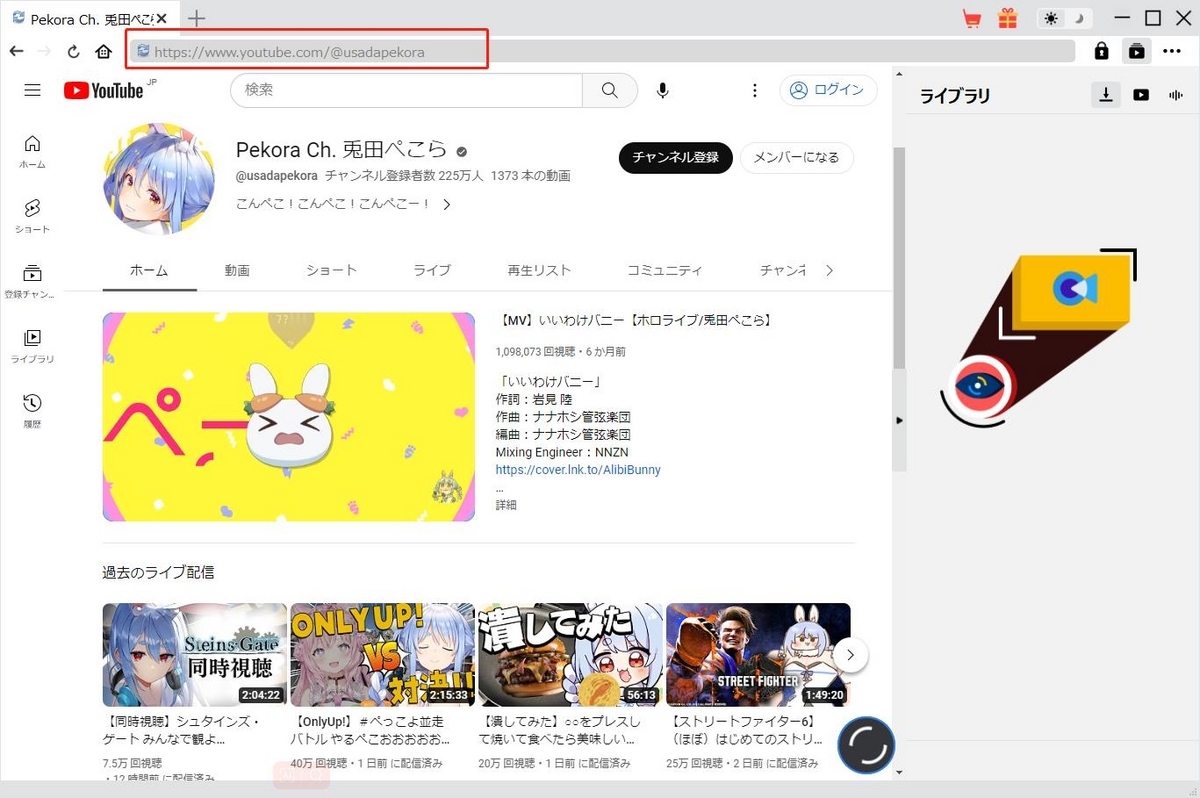Viewport: 1200px width, 798px height.
Task: Open the ONLY UP! video thumbnail
Action: pyautogui.click(x=382, y=655)
